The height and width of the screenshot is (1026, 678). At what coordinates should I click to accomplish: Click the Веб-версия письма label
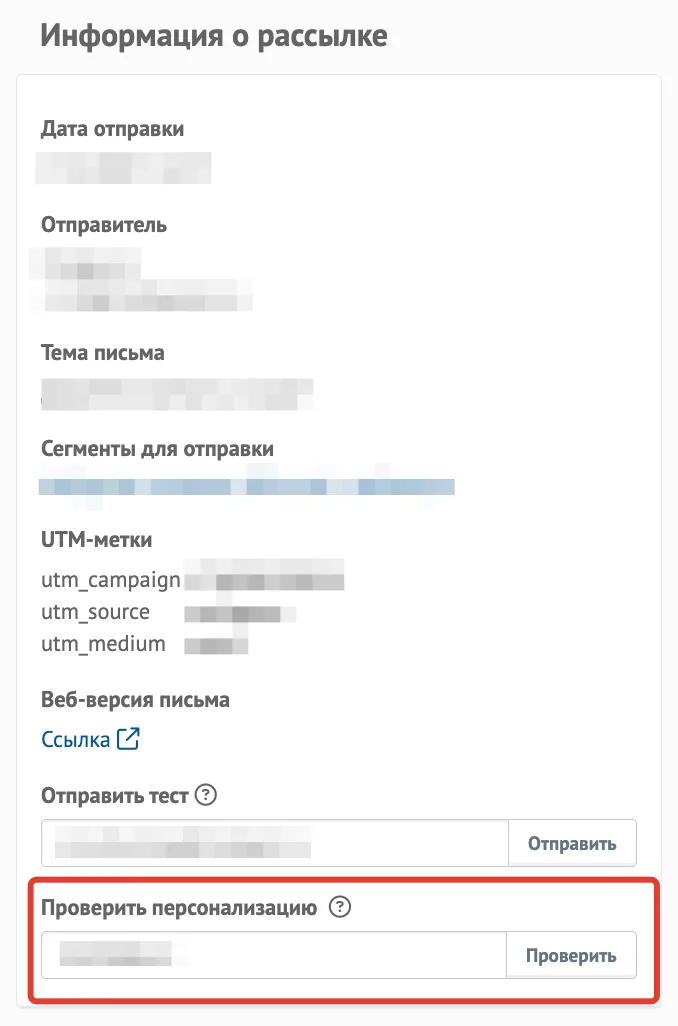click(135, 699)
